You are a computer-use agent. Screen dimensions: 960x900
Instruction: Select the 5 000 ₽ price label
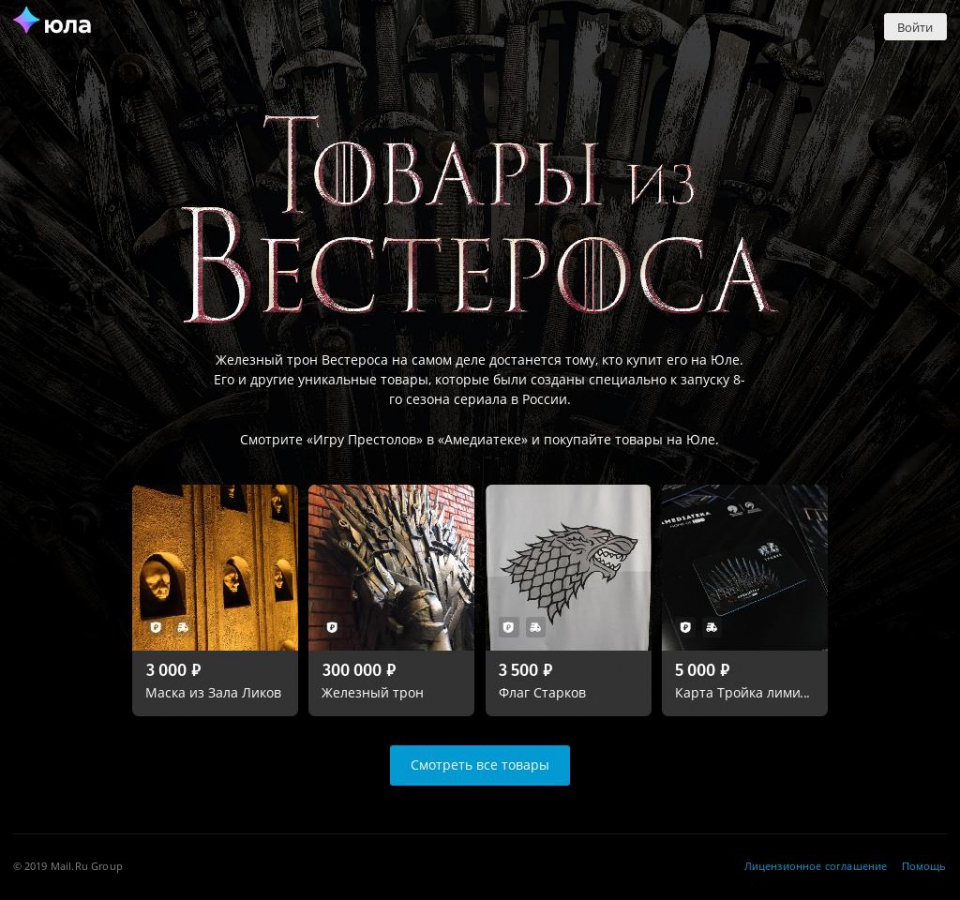(702, 670)
